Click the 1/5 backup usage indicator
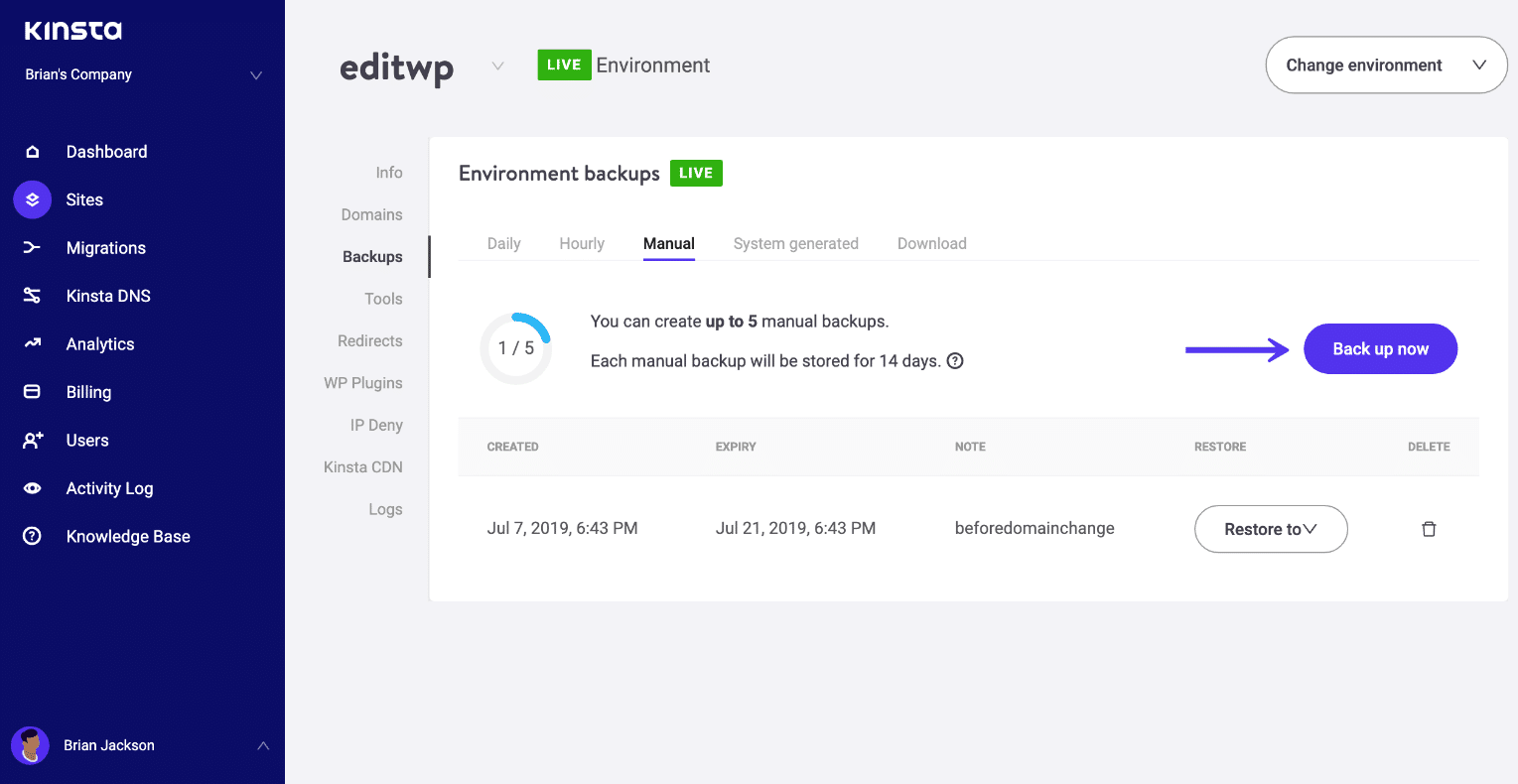Screen dimensions: 1518x784 pyautogui.click(x=515, y=347)
